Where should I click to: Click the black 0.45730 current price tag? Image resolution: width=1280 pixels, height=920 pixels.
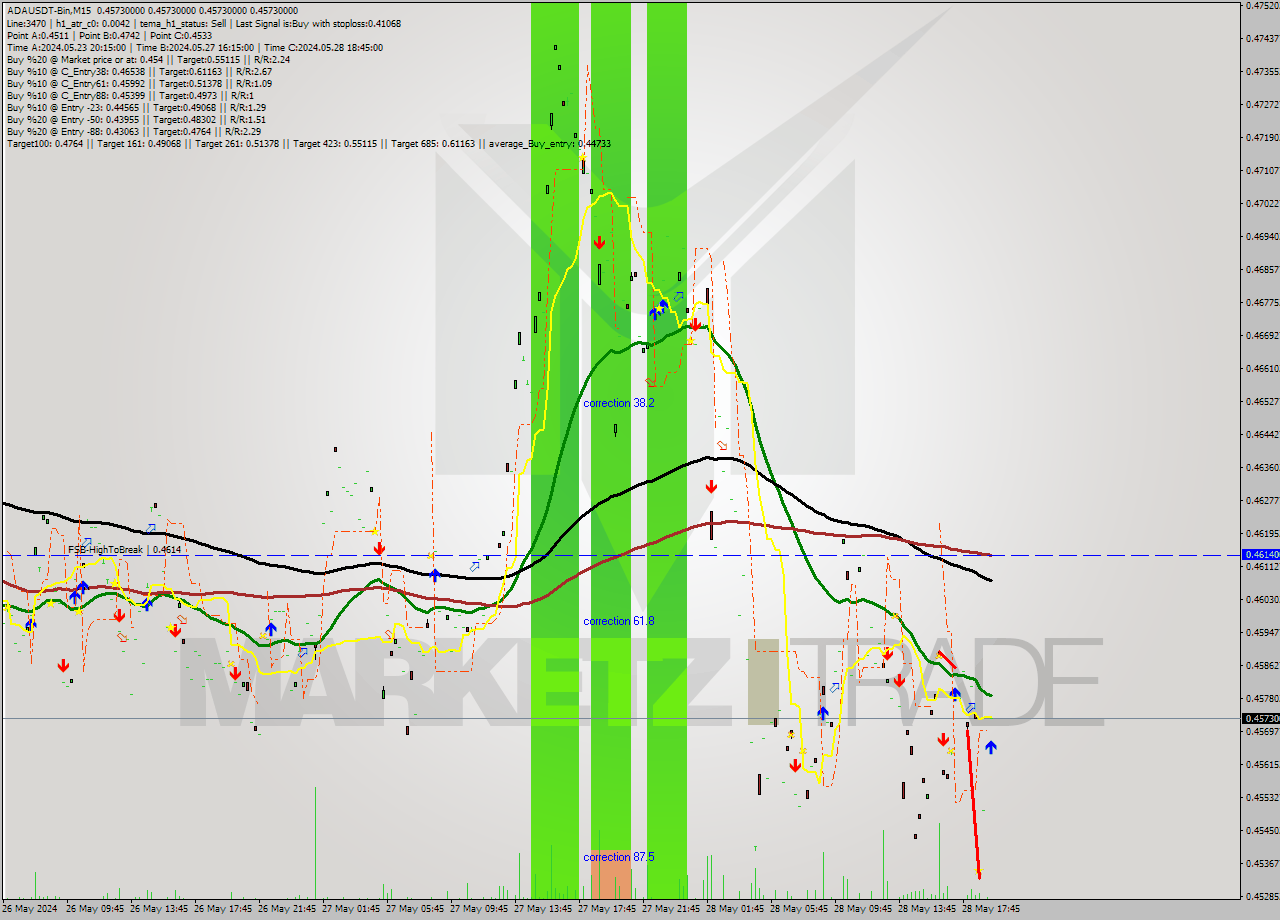click(1259, 718)
